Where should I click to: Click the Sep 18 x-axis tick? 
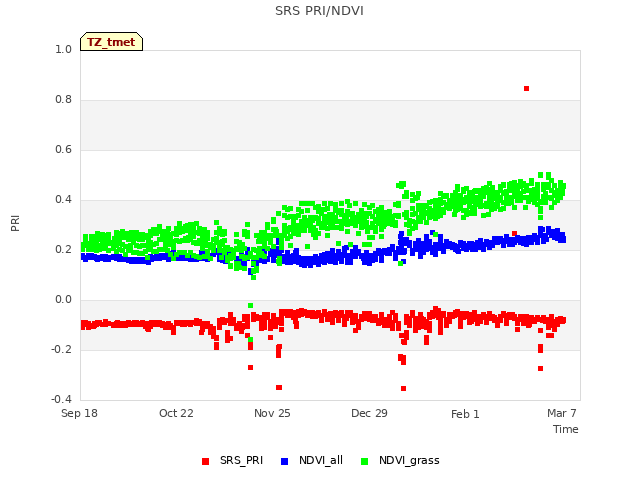tap(79, 413)
